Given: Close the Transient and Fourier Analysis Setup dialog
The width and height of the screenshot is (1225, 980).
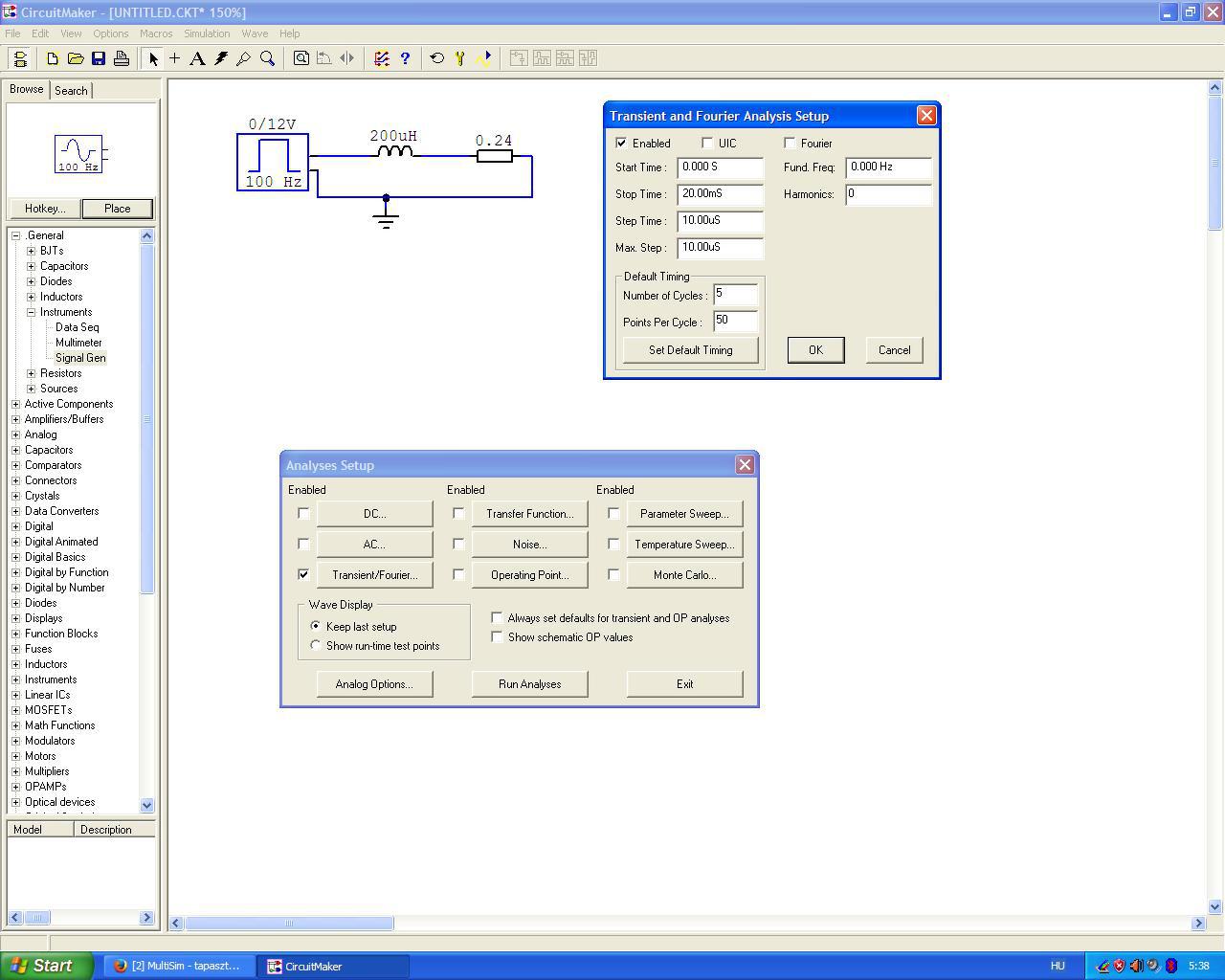Looking at the screenshot, I should [926, 116].
